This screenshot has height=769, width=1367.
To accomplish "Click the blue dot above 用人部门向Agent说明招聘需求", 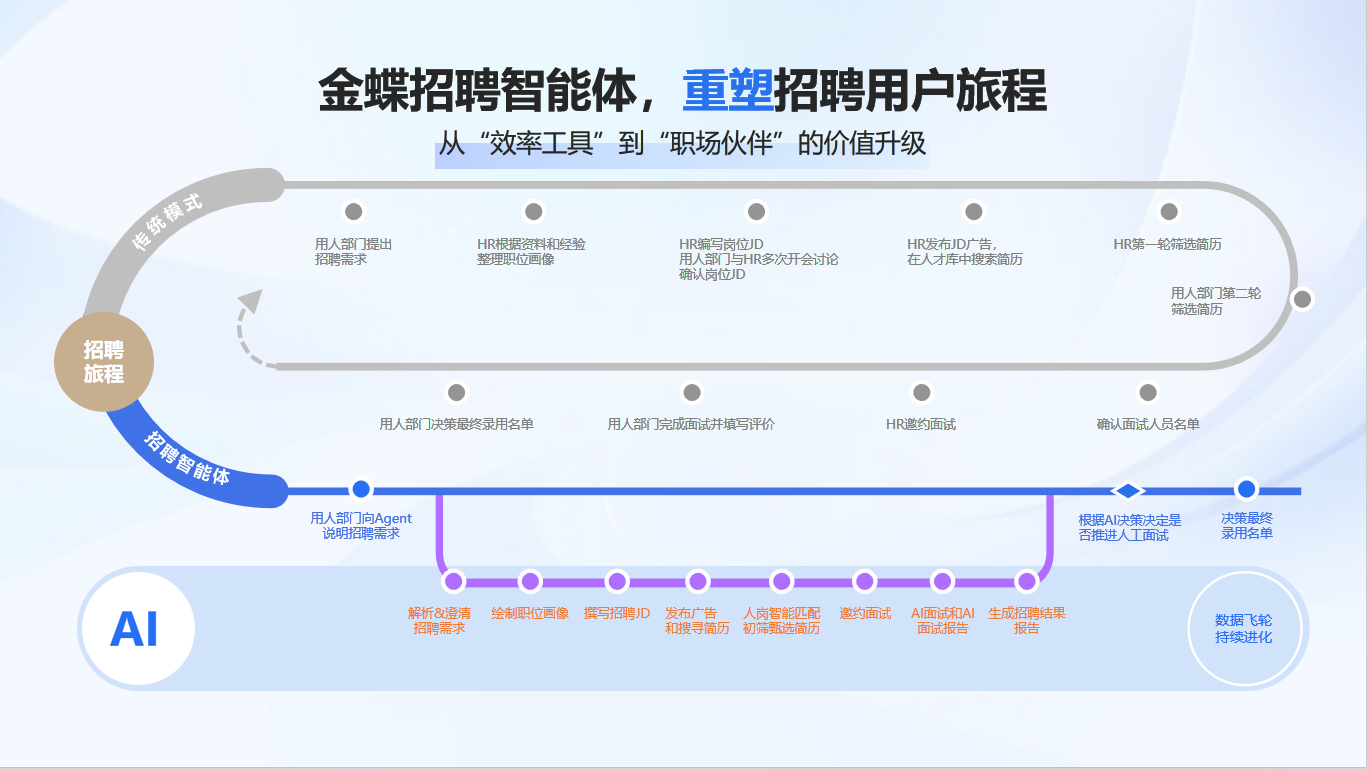I will coord(361,489).
